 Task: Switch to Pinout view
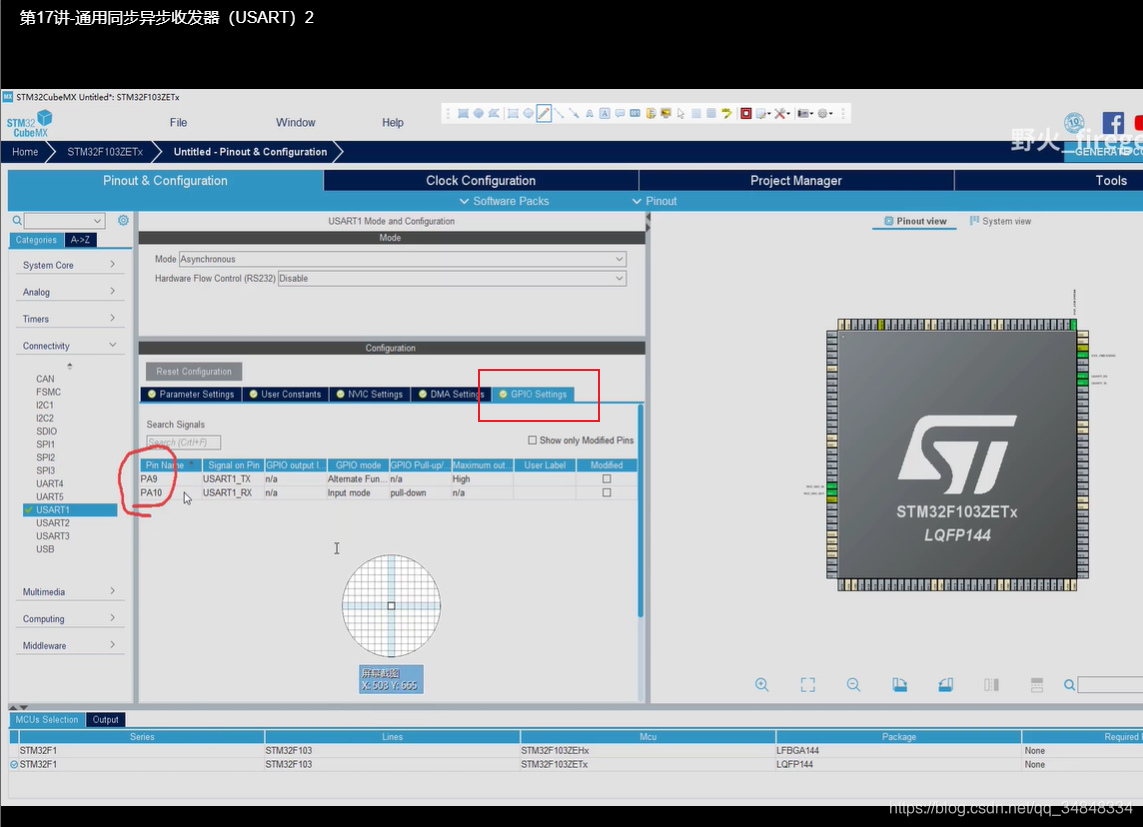915,222
